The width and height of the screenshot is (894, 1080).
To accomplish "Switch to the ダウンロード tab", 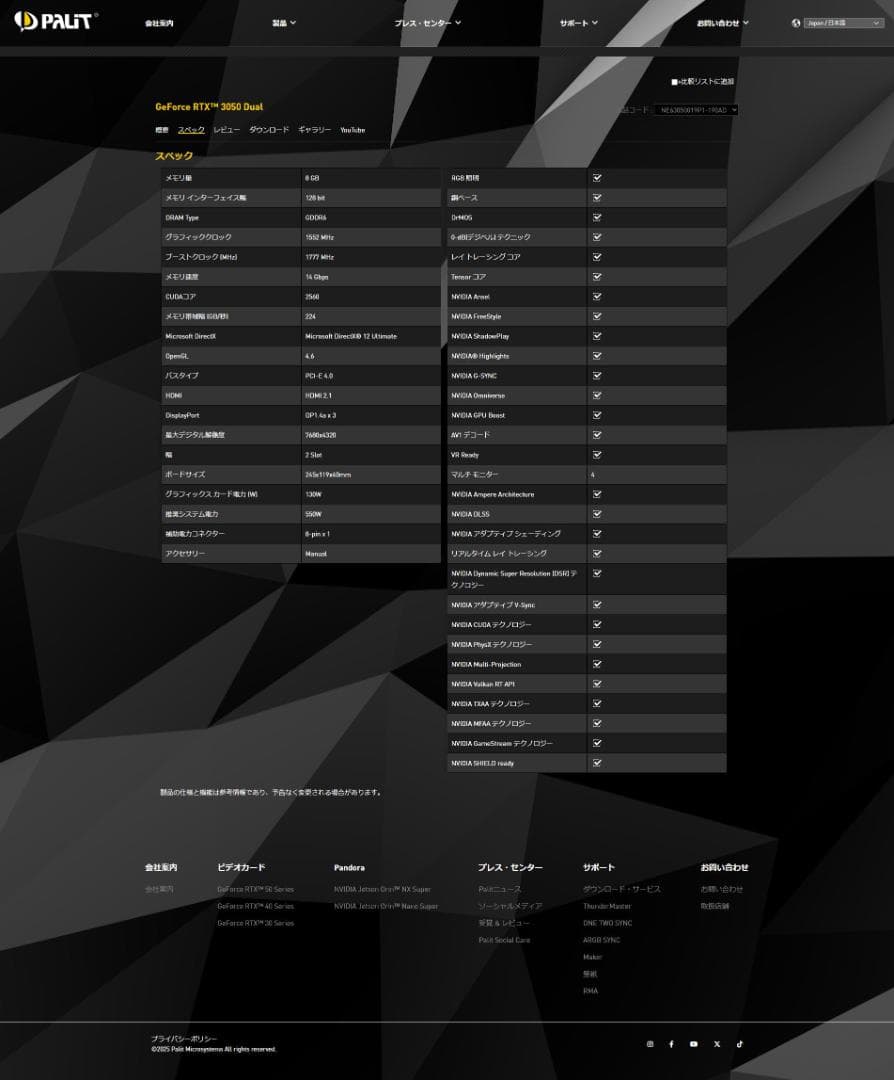I will (x=268, y=129).
